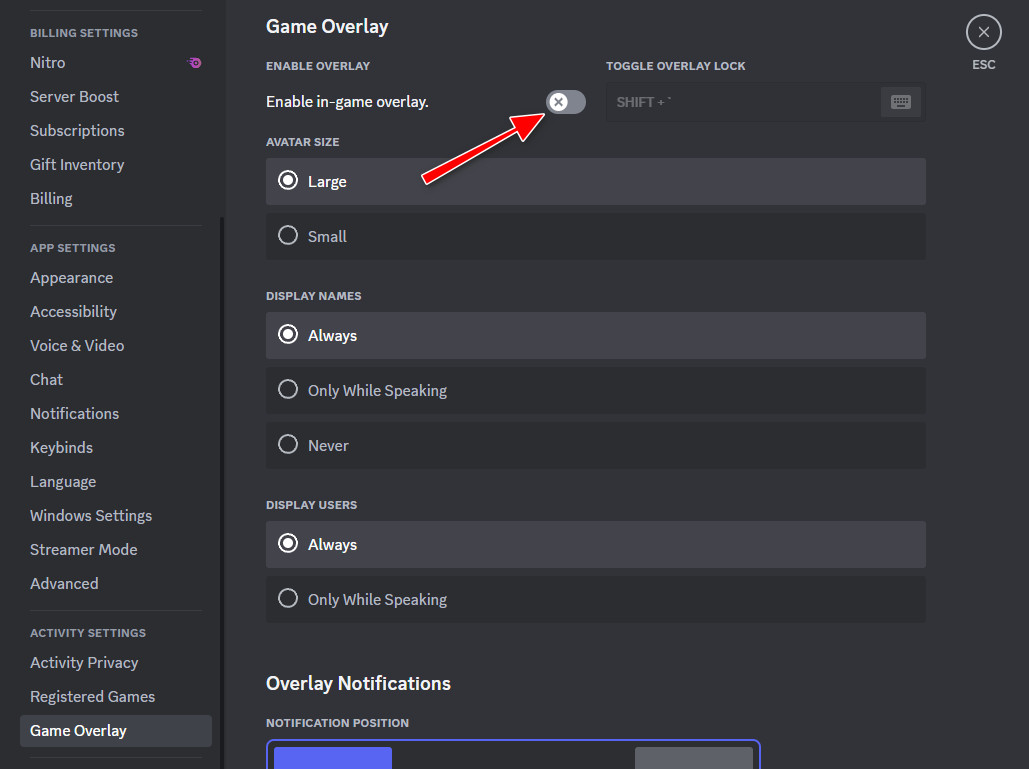The height and width of the screenshot is (769, 1029).
Task: Select Small avatar size
Action: pyautogui.click(x=289, y=236)
